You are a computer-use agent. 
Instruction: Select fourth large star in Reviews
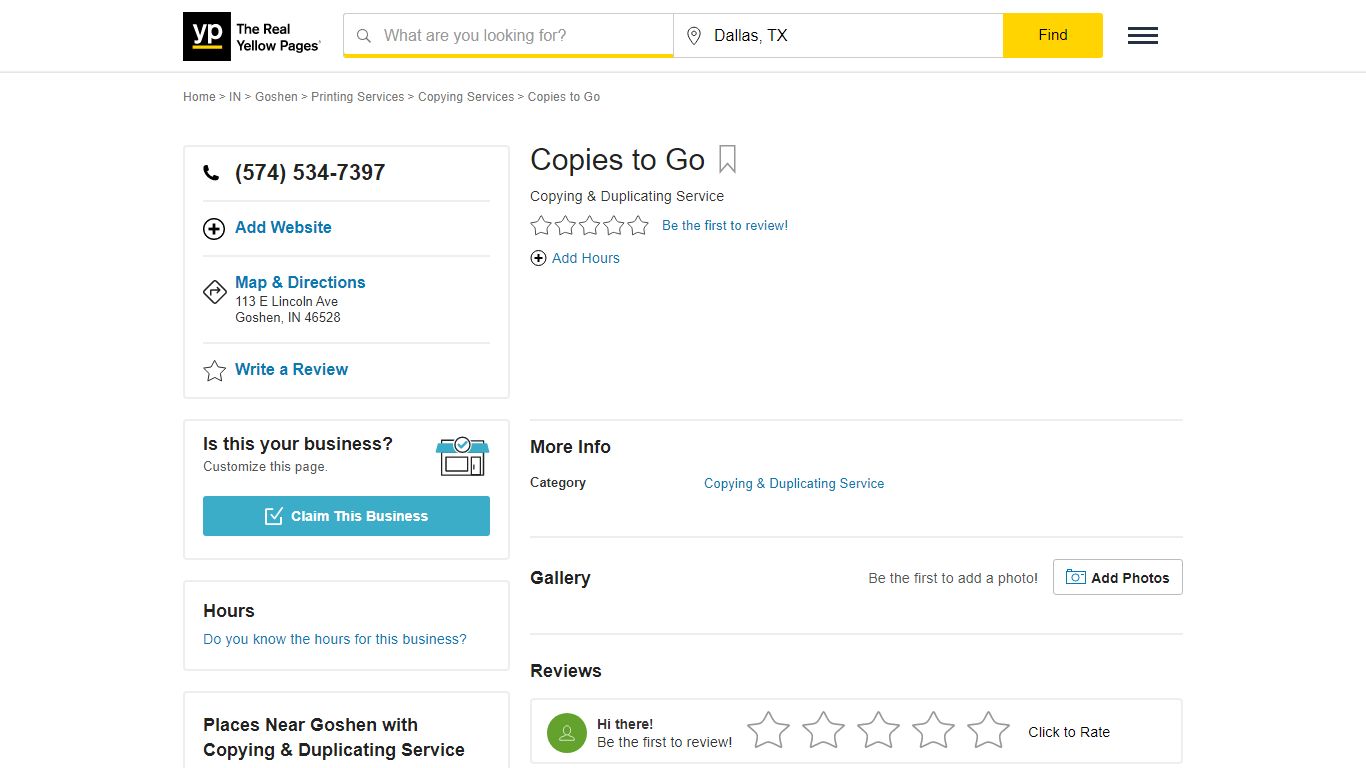(933, 730)
